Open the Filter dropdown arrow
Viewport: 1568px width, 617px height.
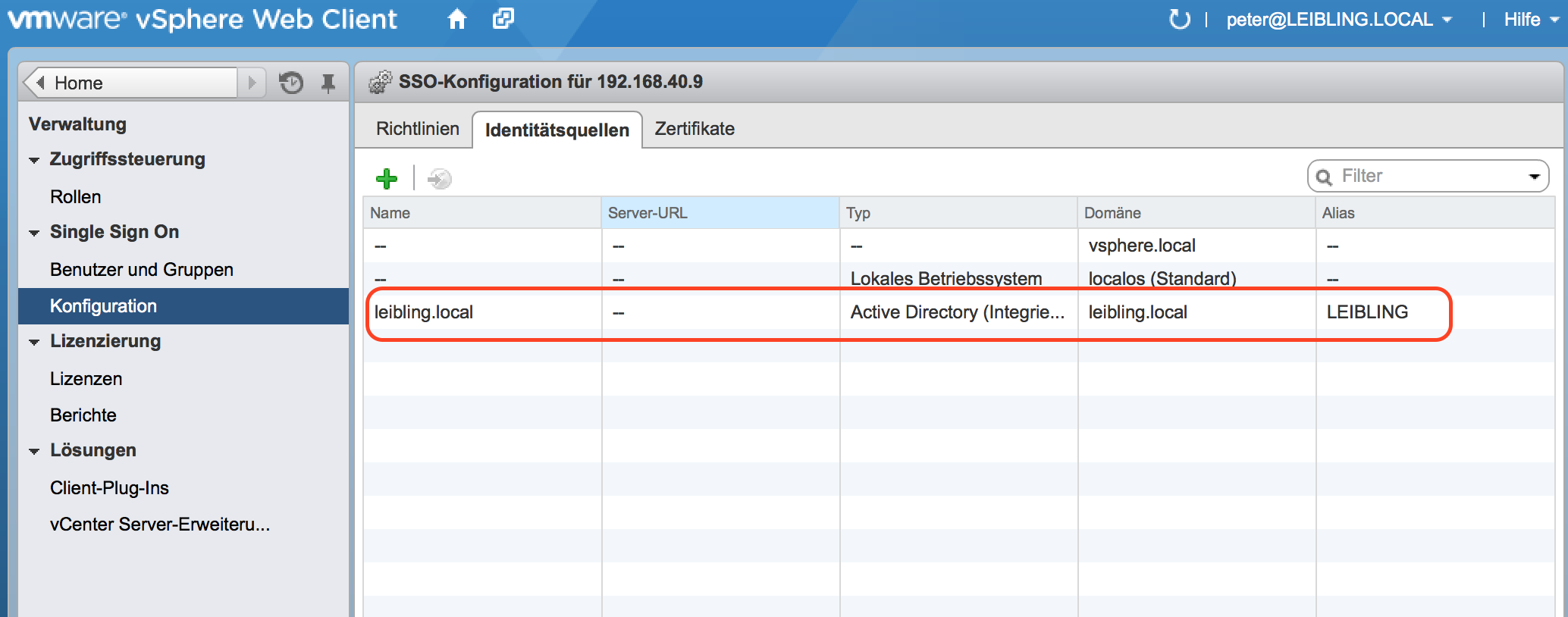pyautogui.click(x=1535, y=177)
